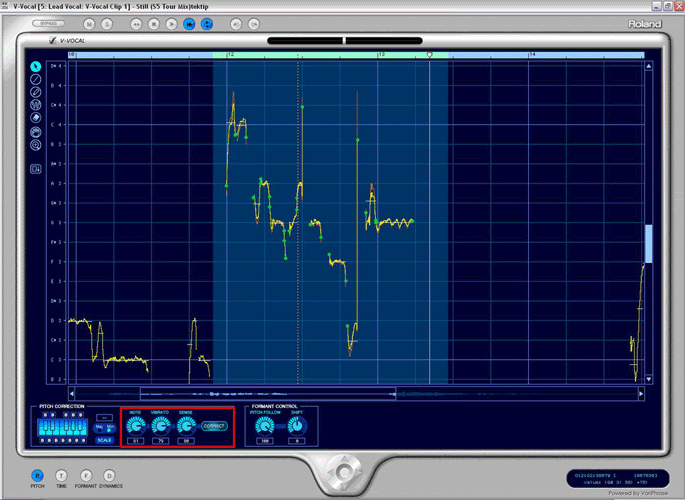Viewport: 685px width, 500px height.
Task: Click the C 4 pitch label
Action: click(58, 125)
